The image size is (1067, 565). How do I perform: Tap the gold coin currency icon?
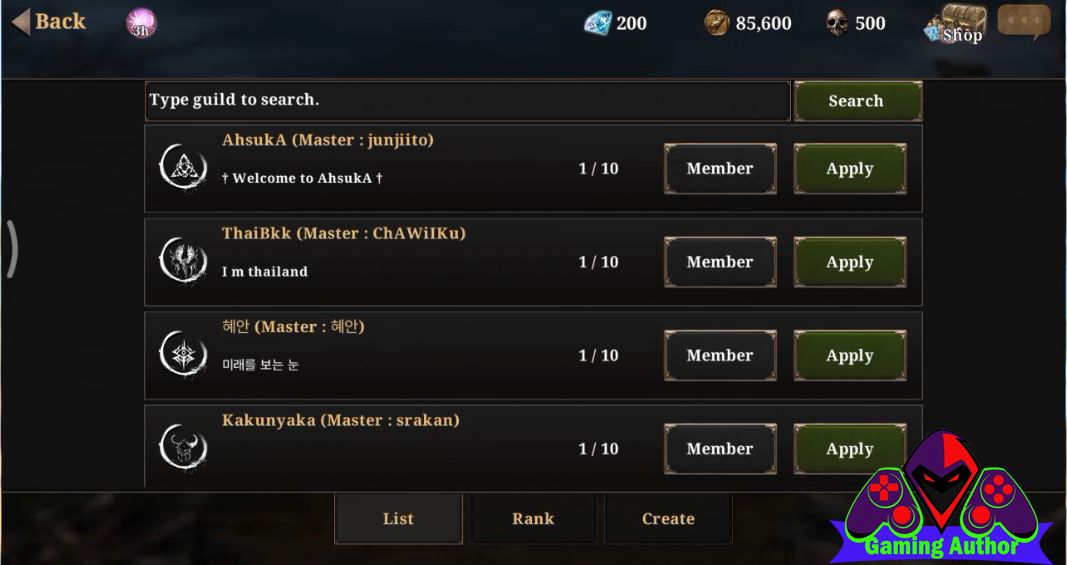click(x=717, y=23)
